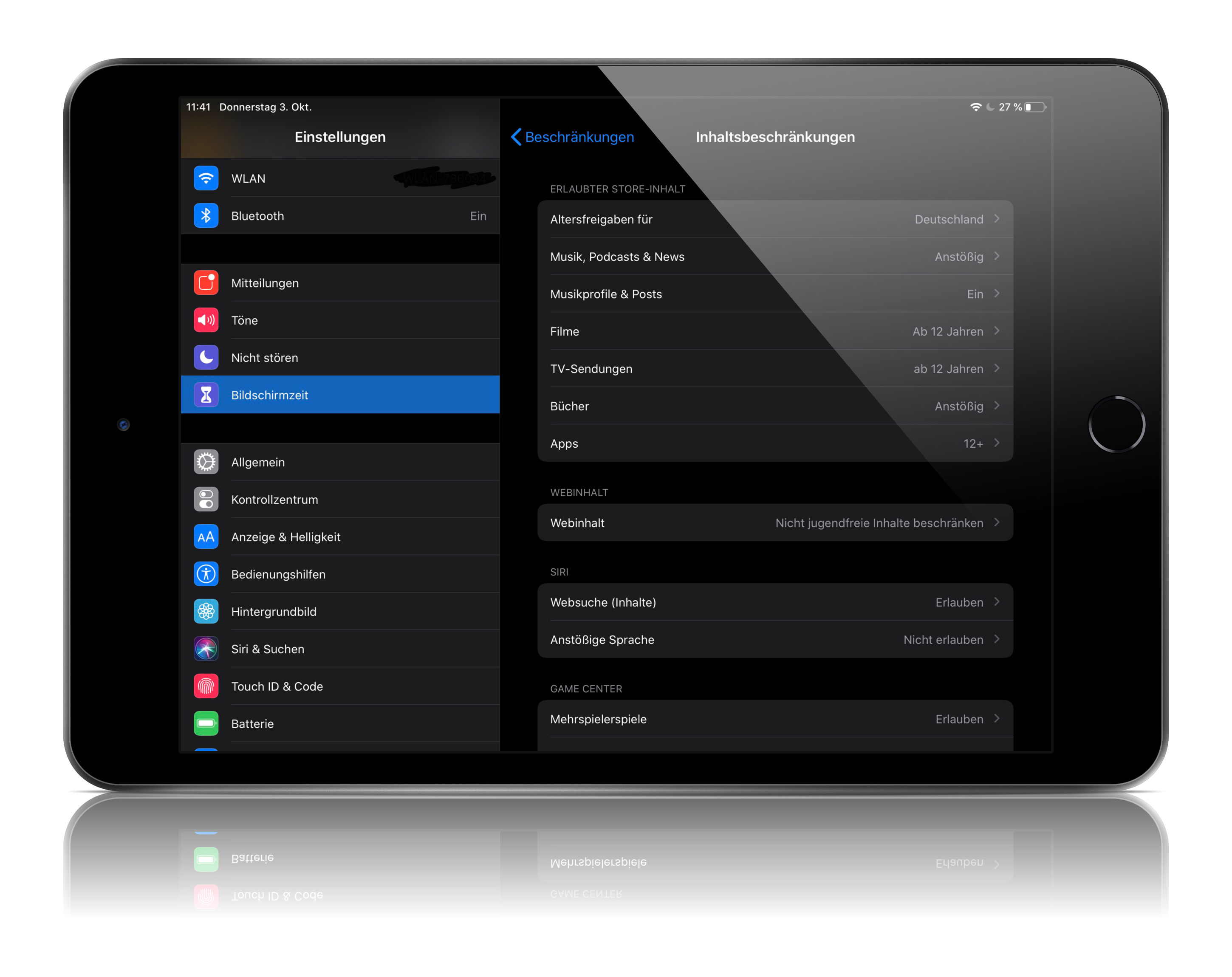The image size is (1232, 977).
Task: Click the Hintergrundbild label
Action: (x=274, y=612)
